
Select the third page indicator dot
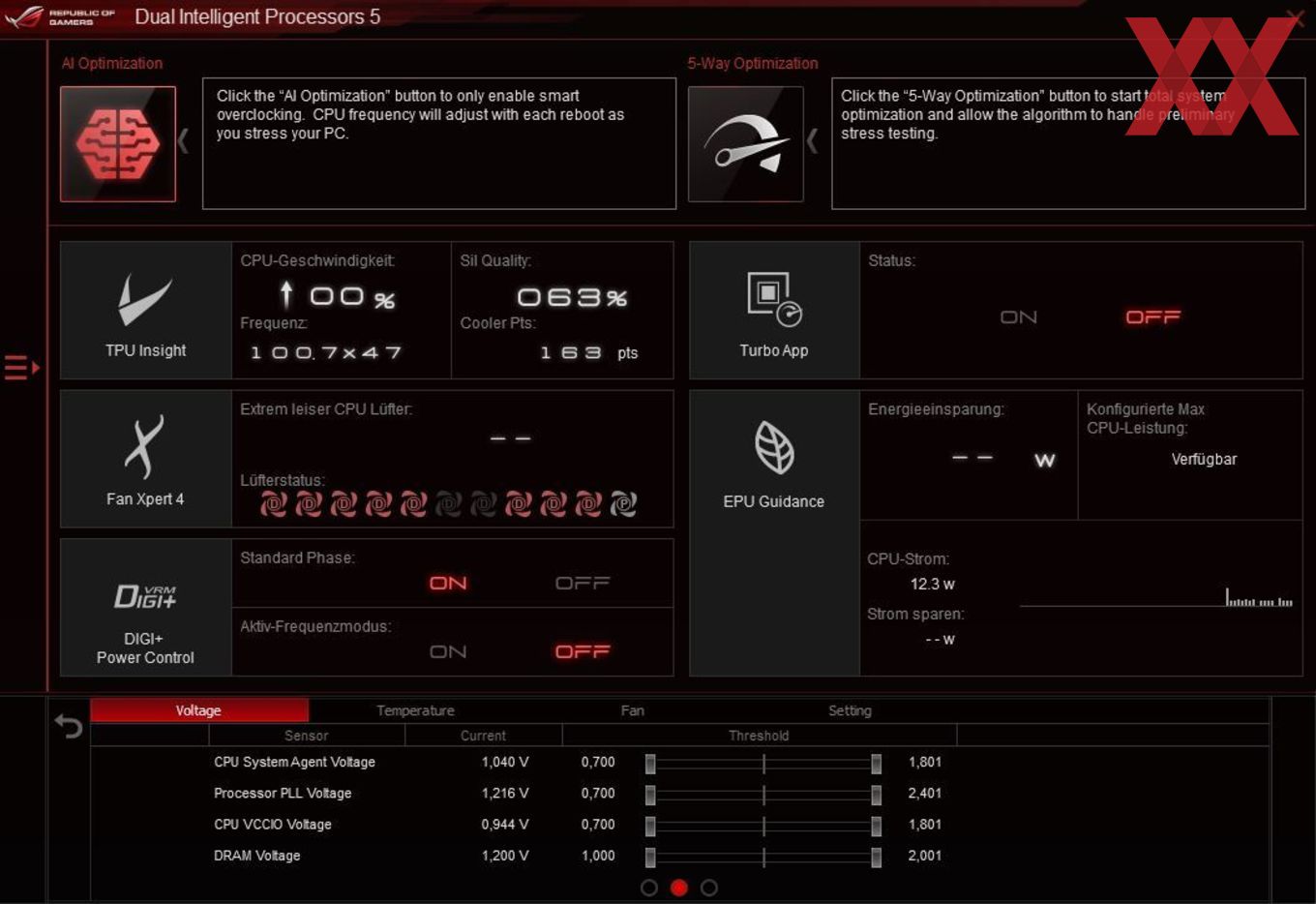[709, 888]
